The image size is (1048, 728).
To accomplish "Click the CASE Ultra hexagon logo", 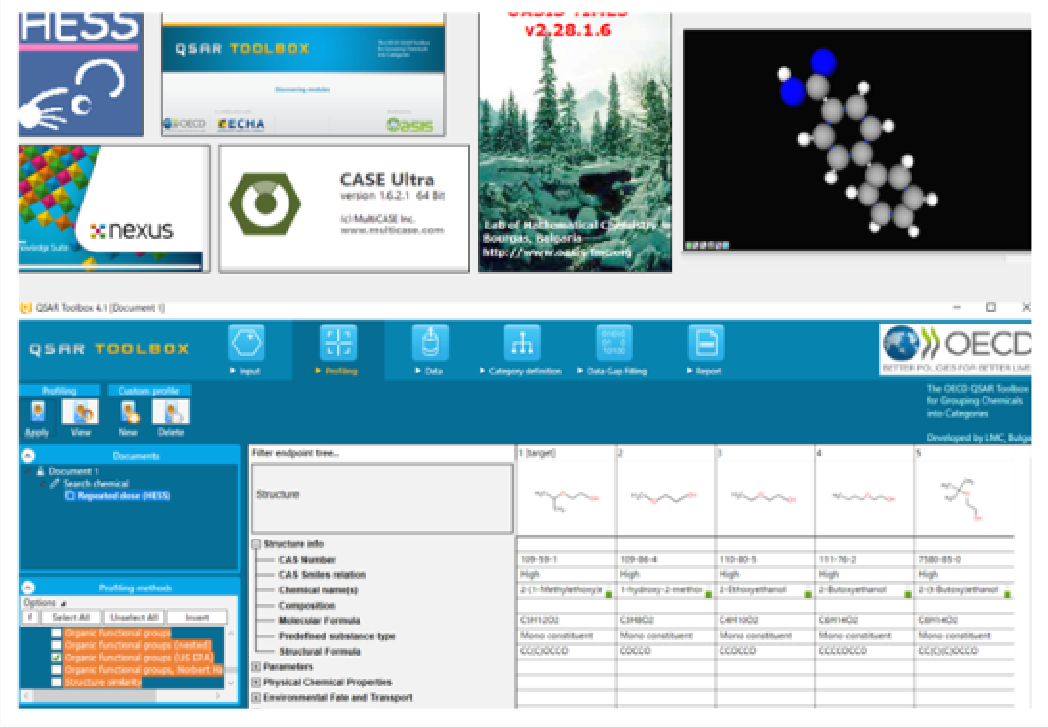I will (x=265, y=203).
